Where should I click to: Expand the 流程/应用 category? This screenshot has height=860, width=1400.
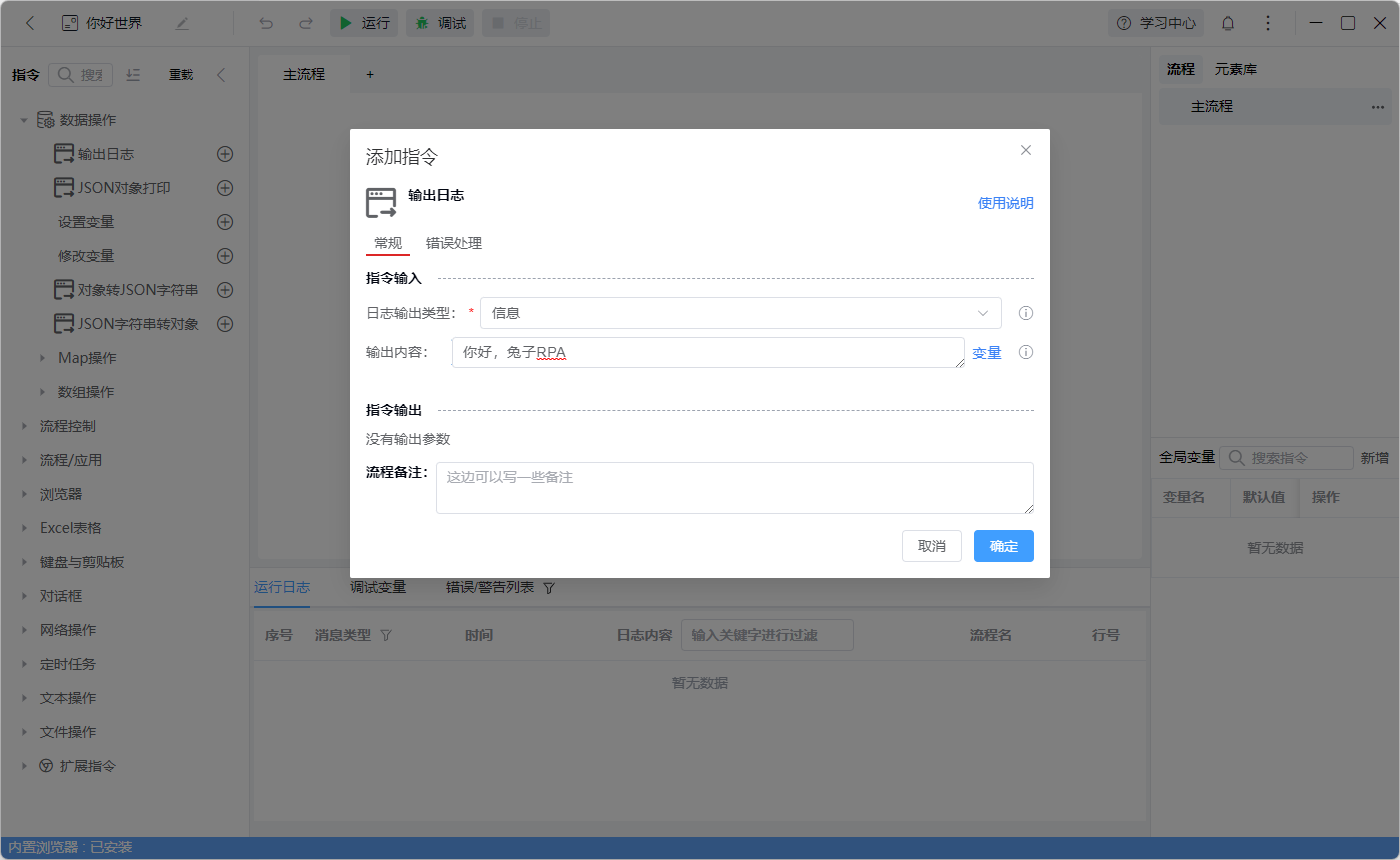coord(24,460)
